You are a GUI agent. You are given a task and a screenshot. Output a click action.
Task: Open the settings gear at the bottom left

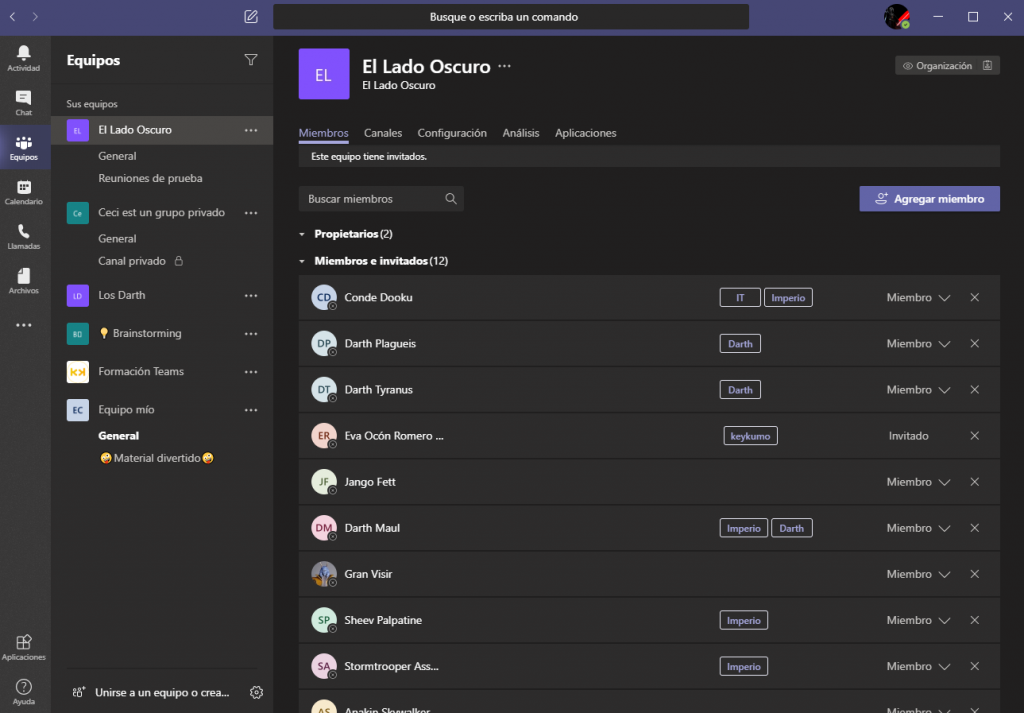[x=256, y=692]
